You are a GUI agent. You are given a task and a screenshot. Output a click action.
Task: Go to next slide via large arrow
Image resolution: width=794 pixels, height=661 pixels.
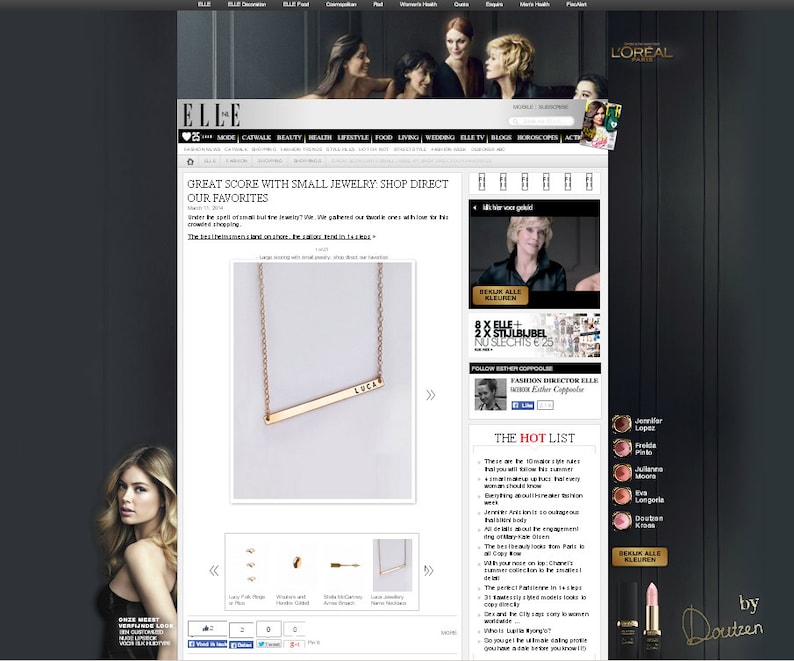[430, 395]
